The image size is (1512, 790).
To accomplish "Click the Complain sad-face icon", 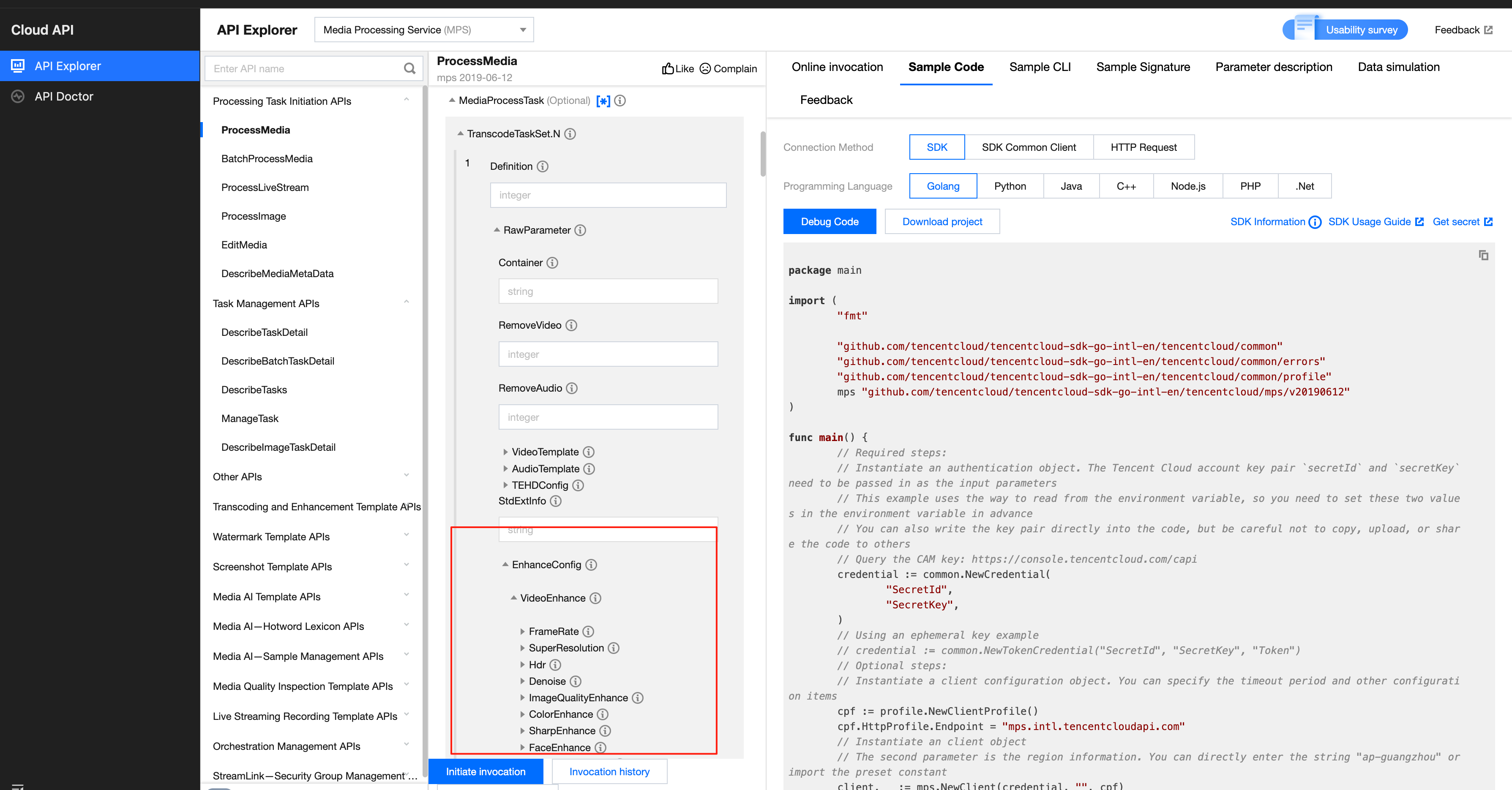I will point(705,69).
